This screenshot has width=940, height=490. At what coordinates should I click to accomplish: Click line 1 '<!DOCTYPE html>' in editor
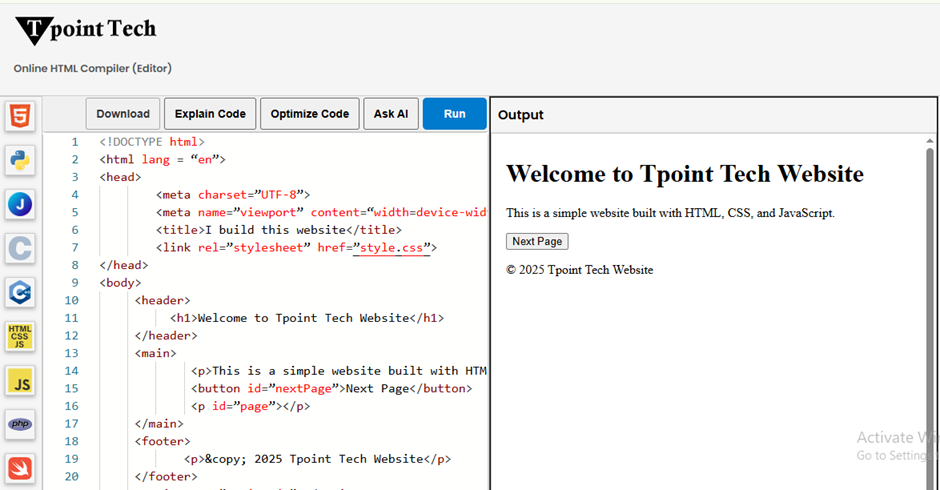click(x=152, y=142)
